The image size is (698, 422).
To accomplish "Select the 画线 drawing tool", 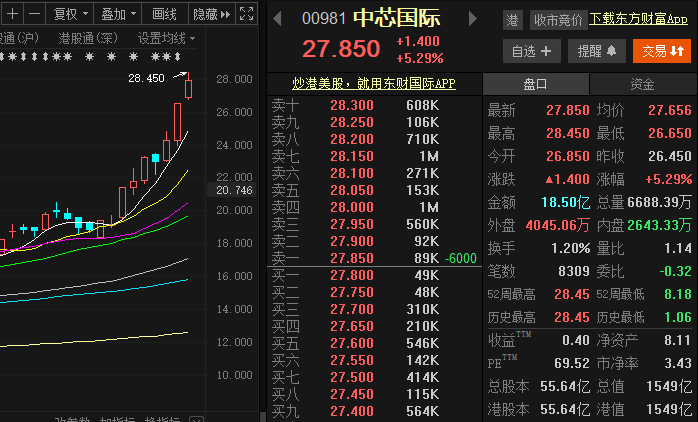I will point(164,14).
